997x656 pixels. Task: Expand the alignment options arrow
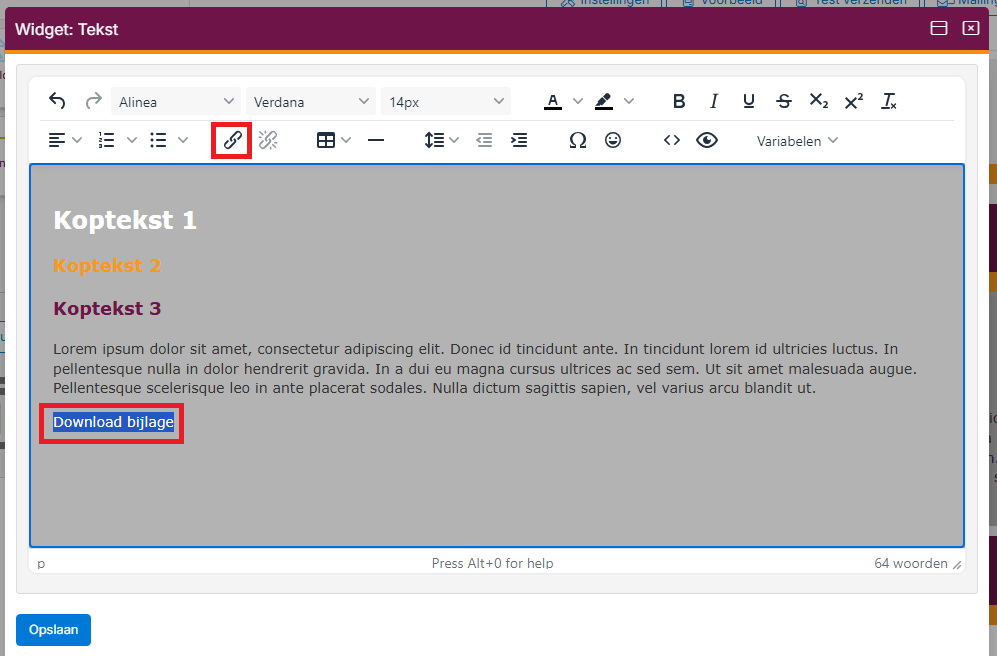(77, 140)
